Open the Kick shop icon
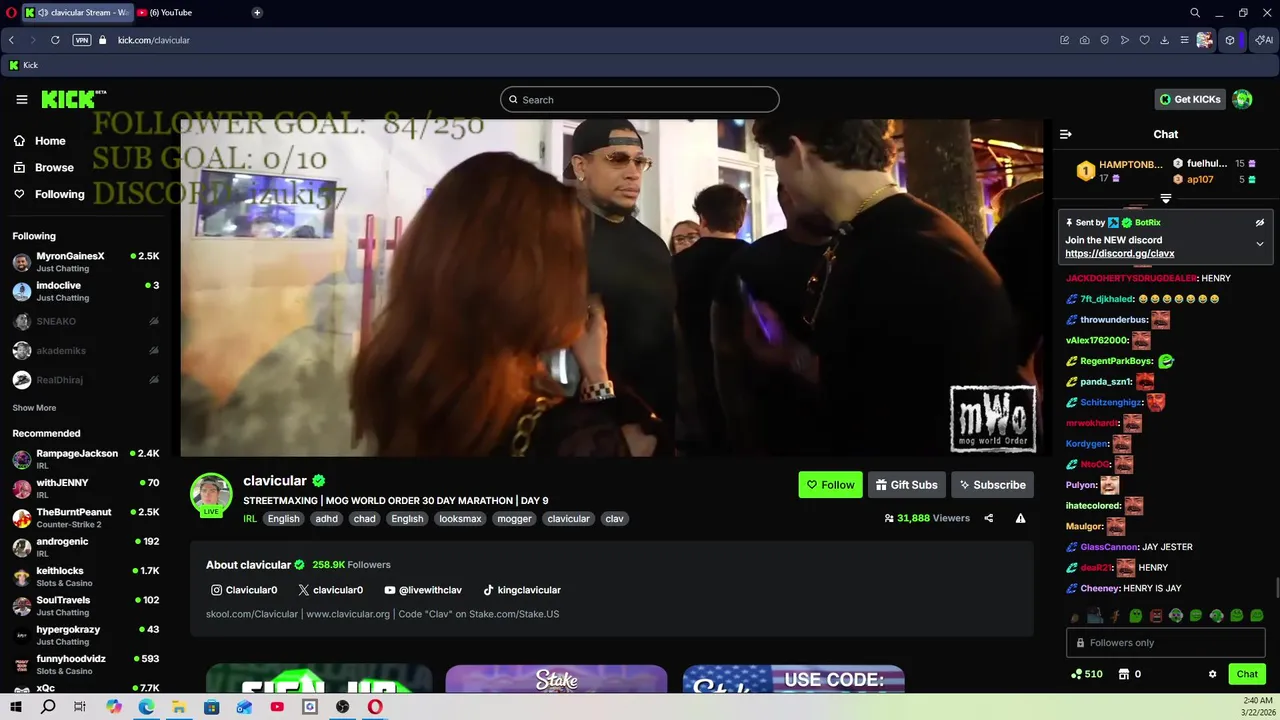 pyautogui.click(x=1123, y=674)
